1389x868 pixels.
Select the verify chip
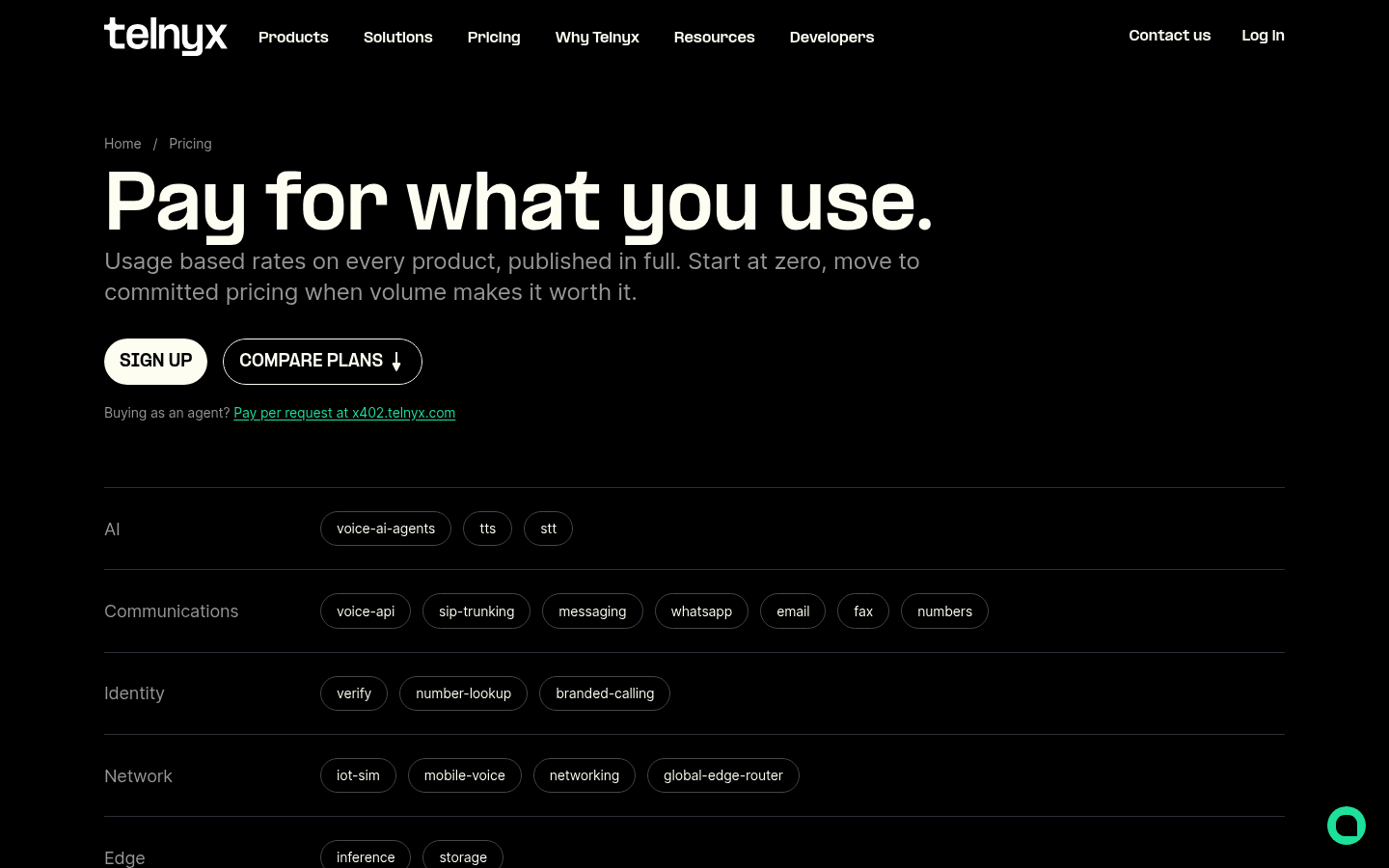[354, 693]
